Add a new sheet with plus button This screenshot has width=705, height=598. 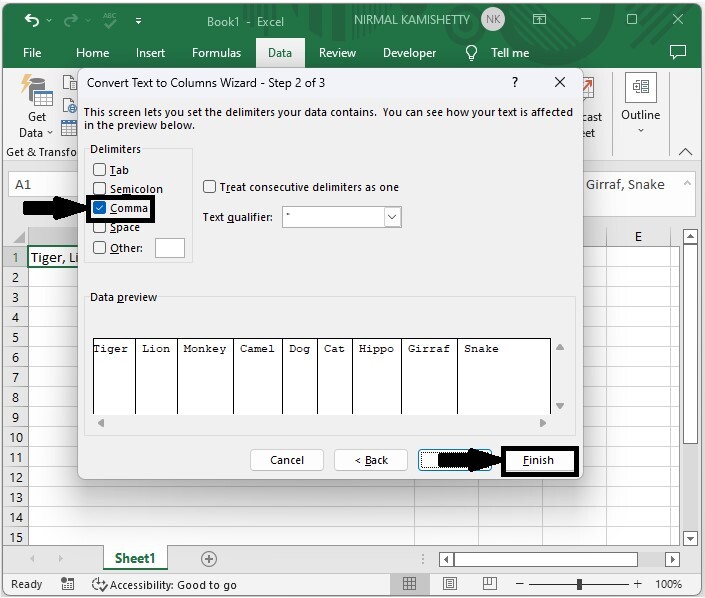click(x=209, y=559)
